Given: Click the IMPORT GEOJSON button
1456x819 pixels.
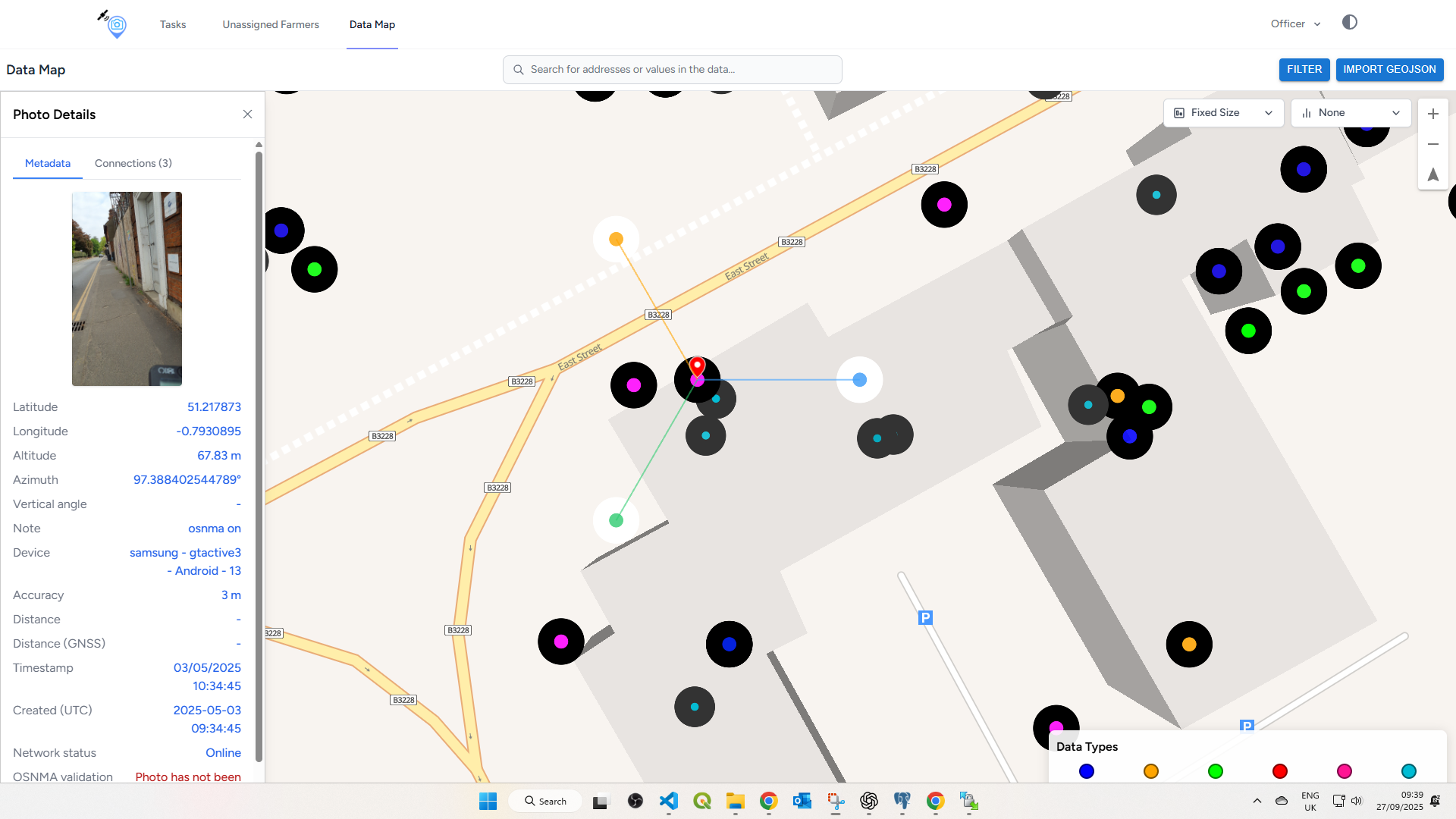Looking at the screenshot, I should (1389, 69).
